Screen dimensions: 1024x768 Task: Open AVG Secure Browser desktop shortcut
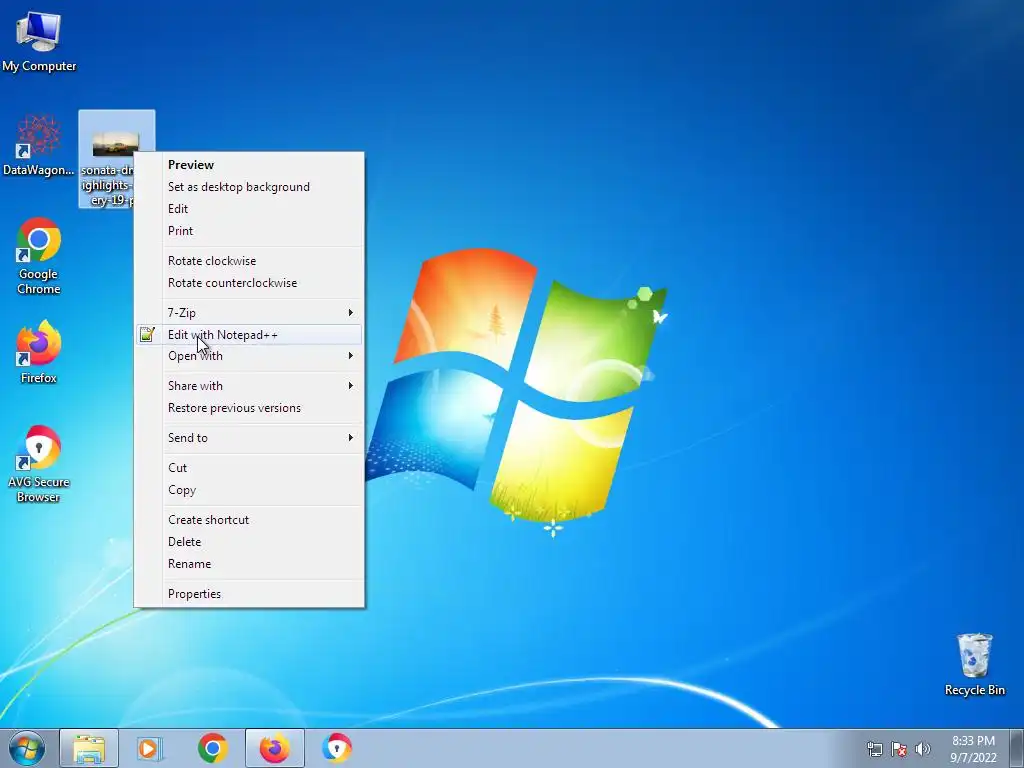click(x=39, y=464)
